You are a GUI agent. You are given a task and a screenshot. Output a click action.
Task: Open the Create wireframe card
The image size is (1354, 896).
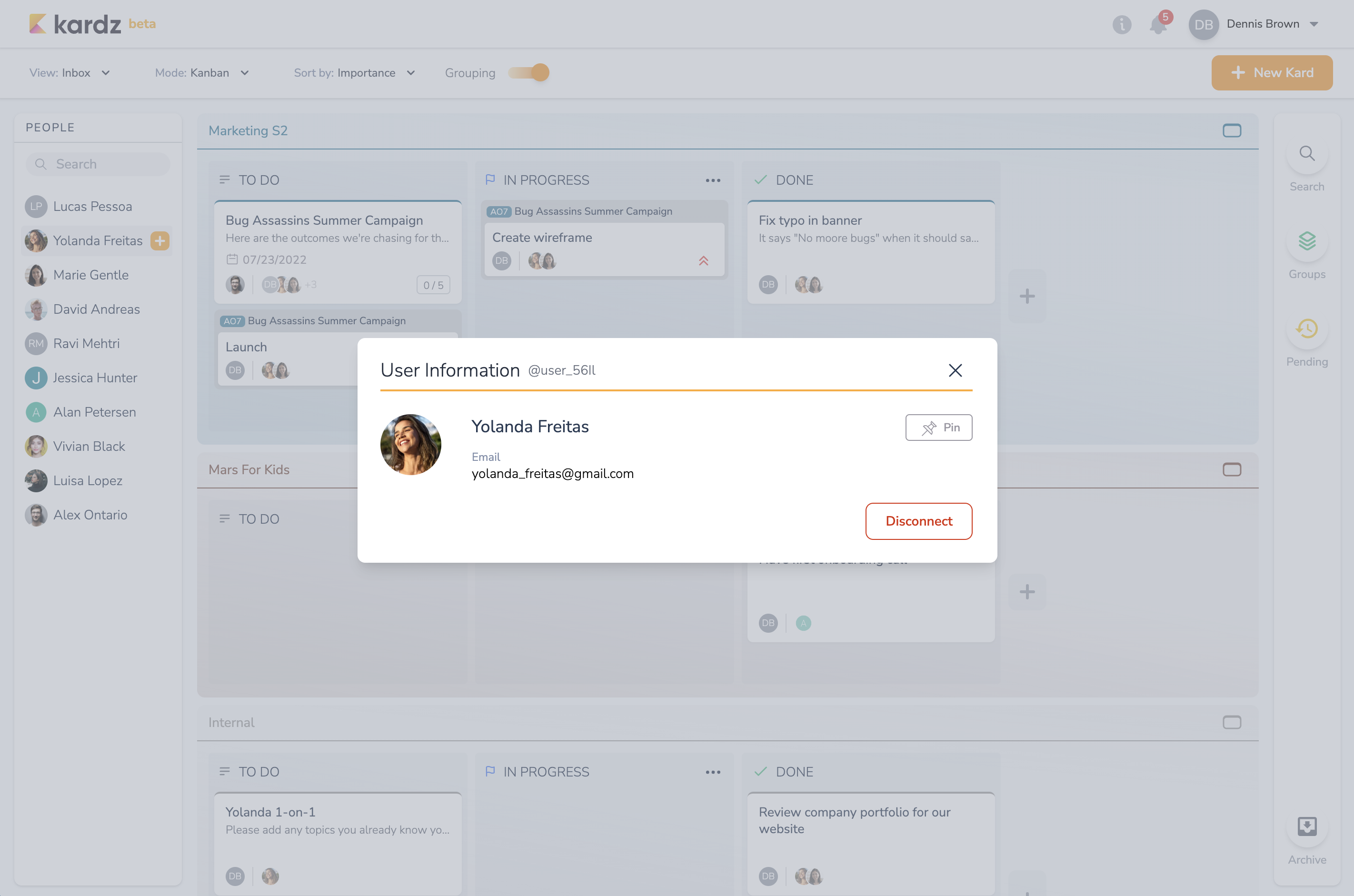605,250
